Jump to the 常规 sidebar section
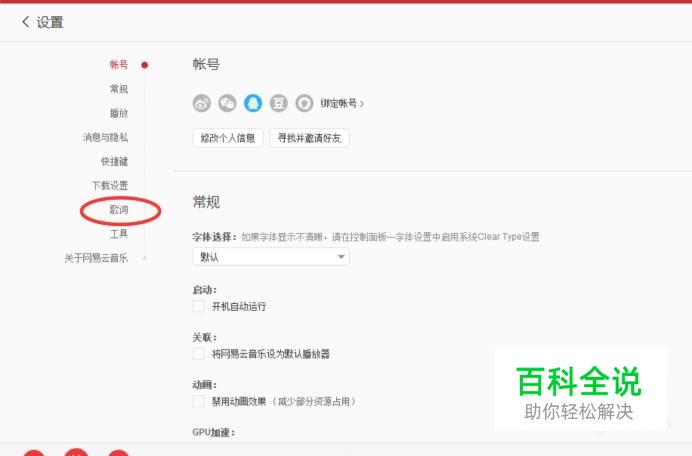 pyautogui.click(x=119, y=89)
